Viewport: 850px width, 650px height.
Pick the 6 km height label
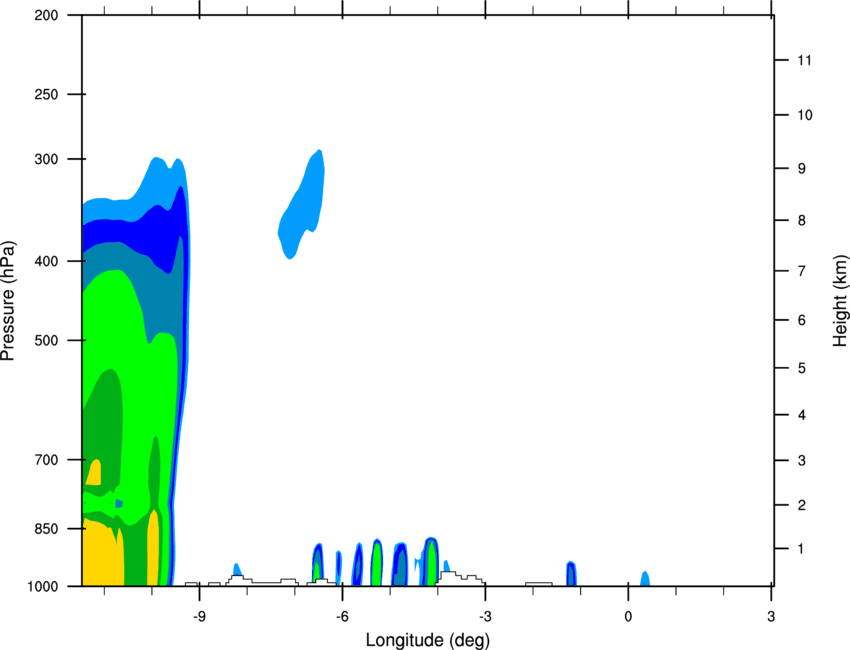pyautogui.click(x=802, y=320)
